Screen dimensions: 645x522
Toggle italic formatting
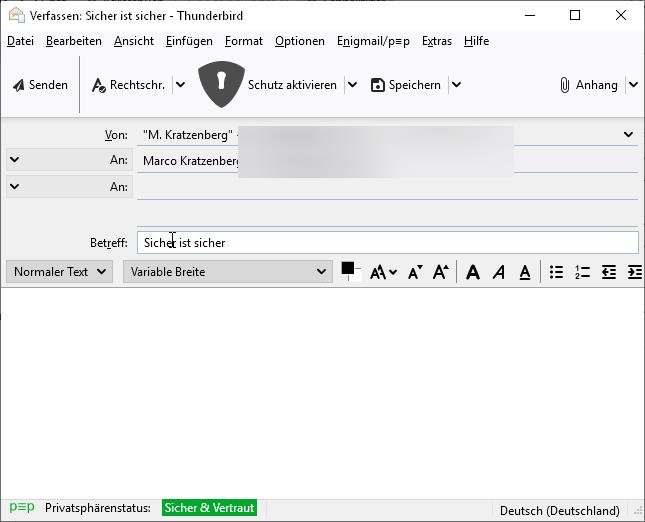coord(499,272)
